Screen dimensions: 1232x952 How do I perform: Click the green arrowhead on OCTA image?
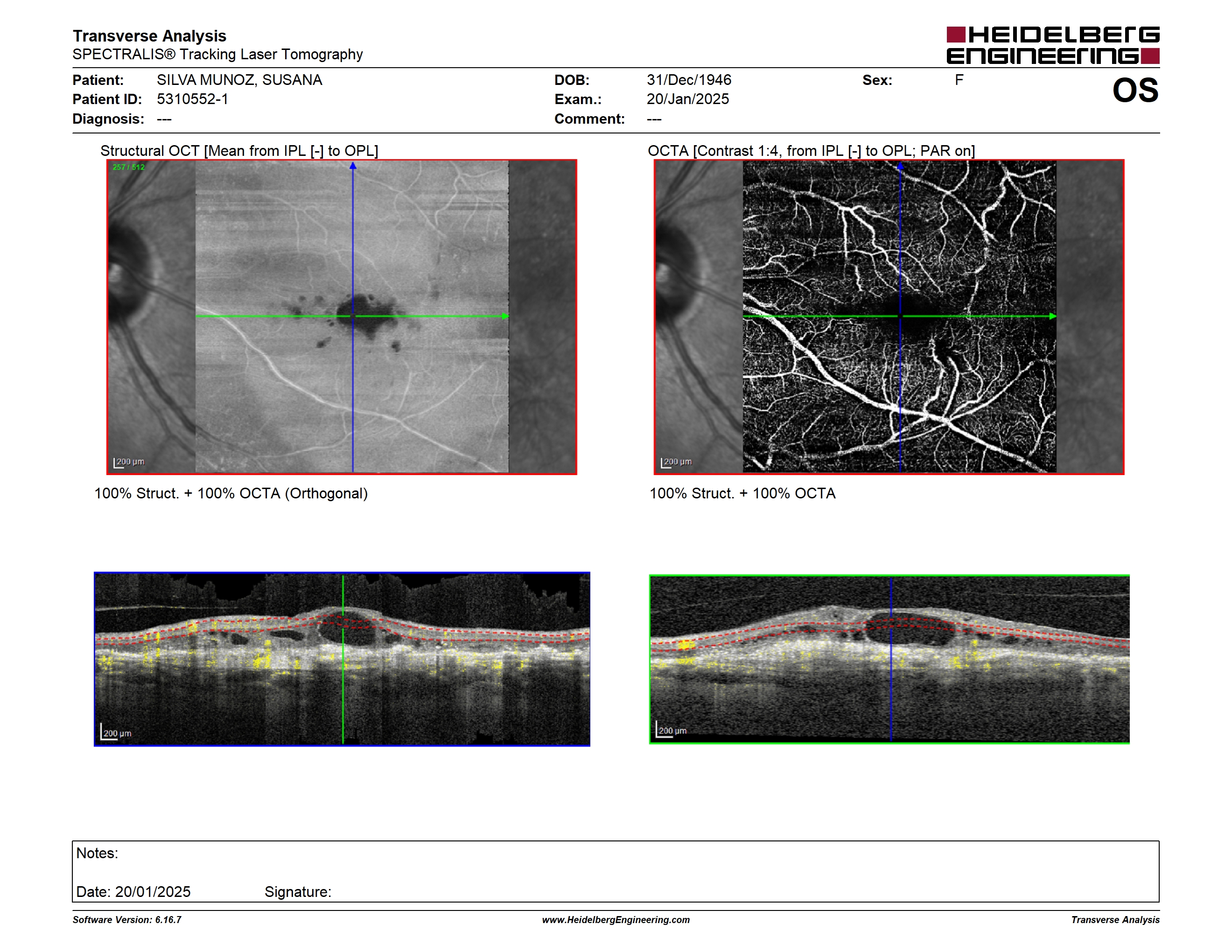coord(1053,316)
